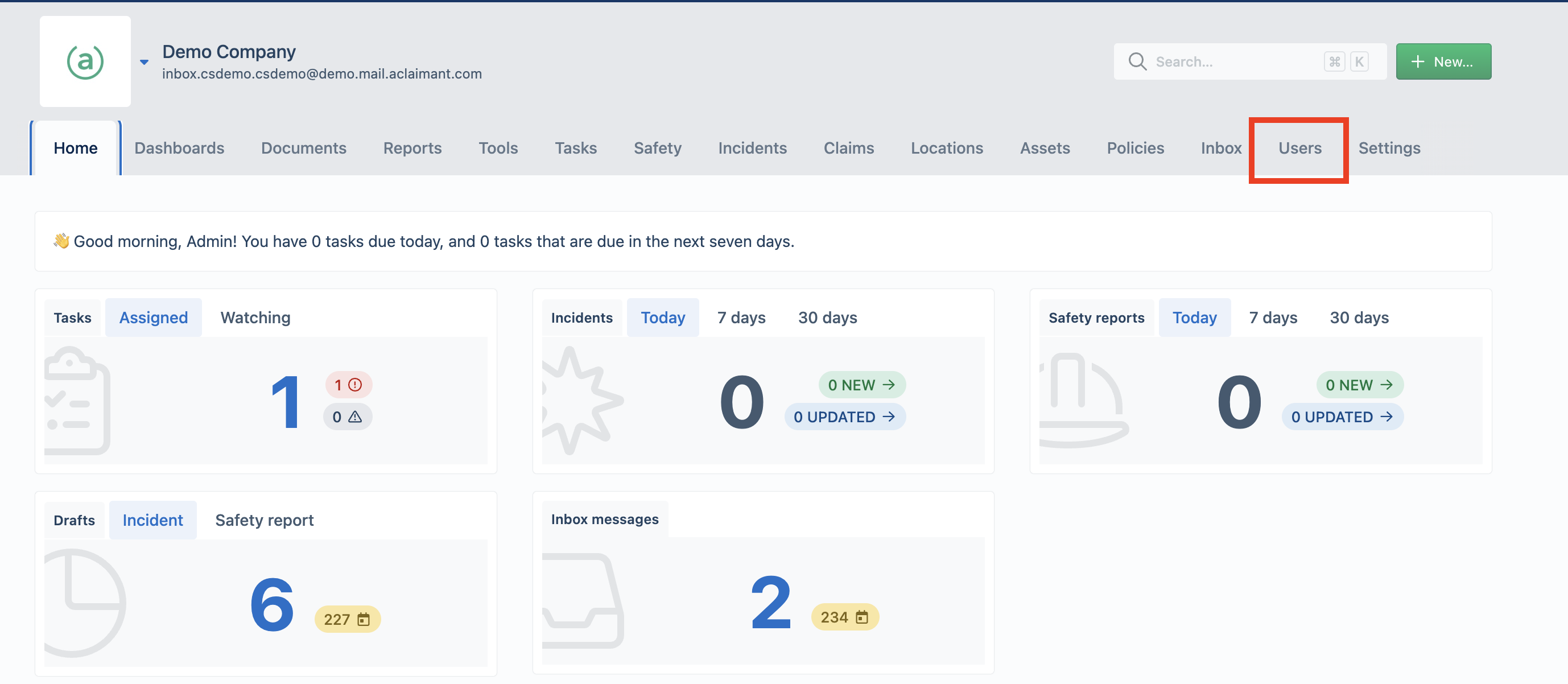Screen dimensions: 1568x684
Task: Select Assigned in the Tasks card
Action: [x=154, y=318]
